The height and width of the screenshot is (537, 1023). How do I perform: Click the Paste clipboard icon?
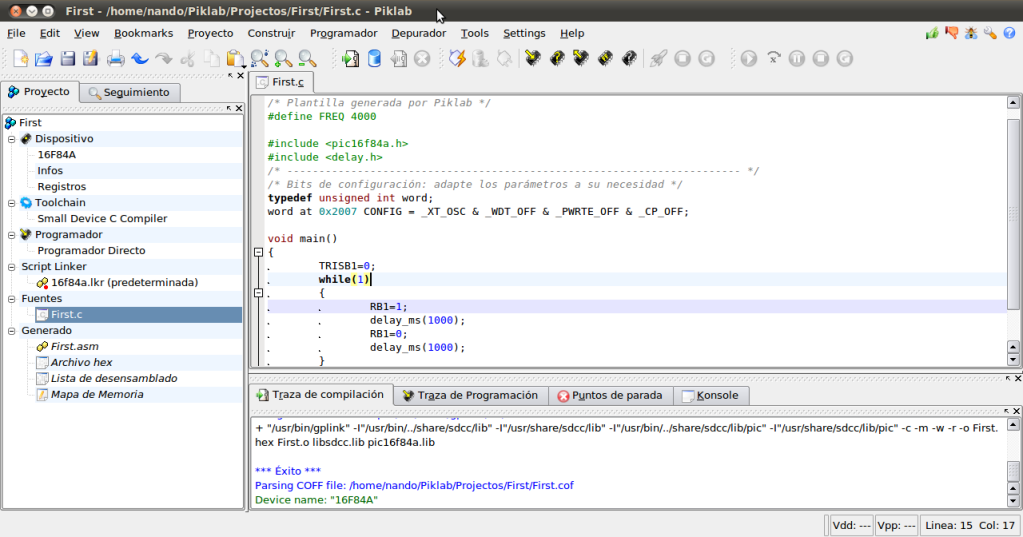[234, 59]
